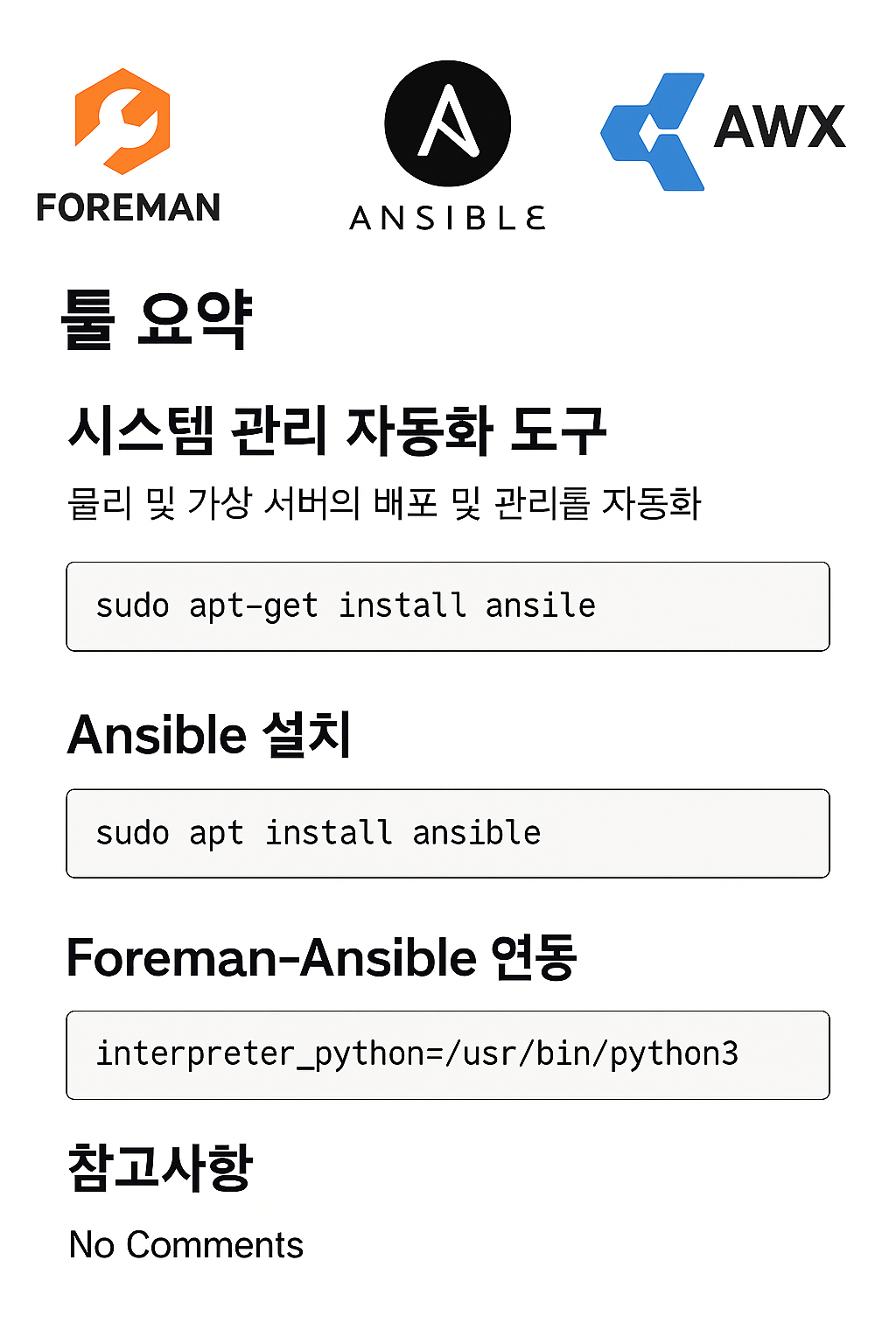Click the white letter A inside Ansible circle
This screenshot has width=896, height=1344.
pyautogui.click(x=448, y=121)
